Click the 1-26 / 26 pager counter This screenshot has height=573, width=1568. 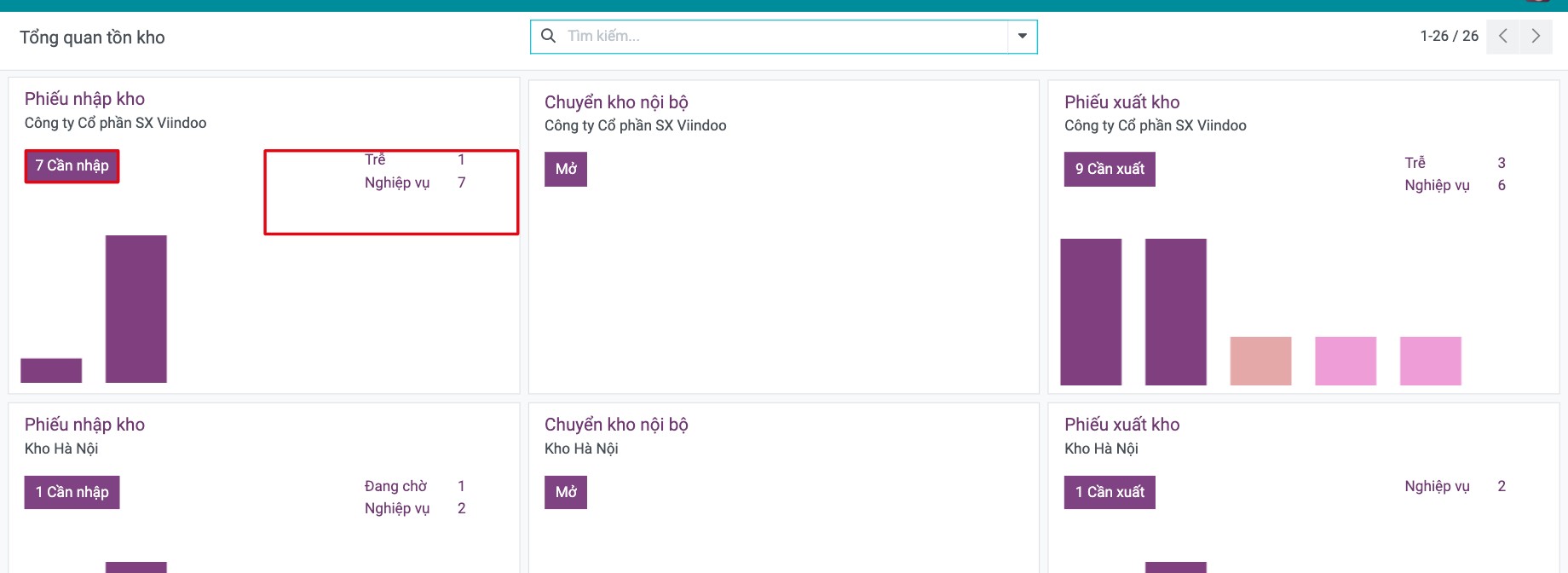point(1449,36)
